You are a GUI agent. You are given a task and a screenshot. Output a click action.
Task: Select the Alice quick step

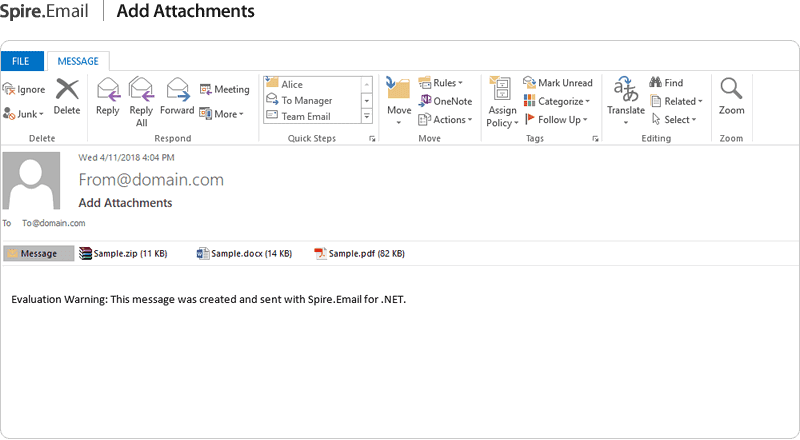point(312,84)
